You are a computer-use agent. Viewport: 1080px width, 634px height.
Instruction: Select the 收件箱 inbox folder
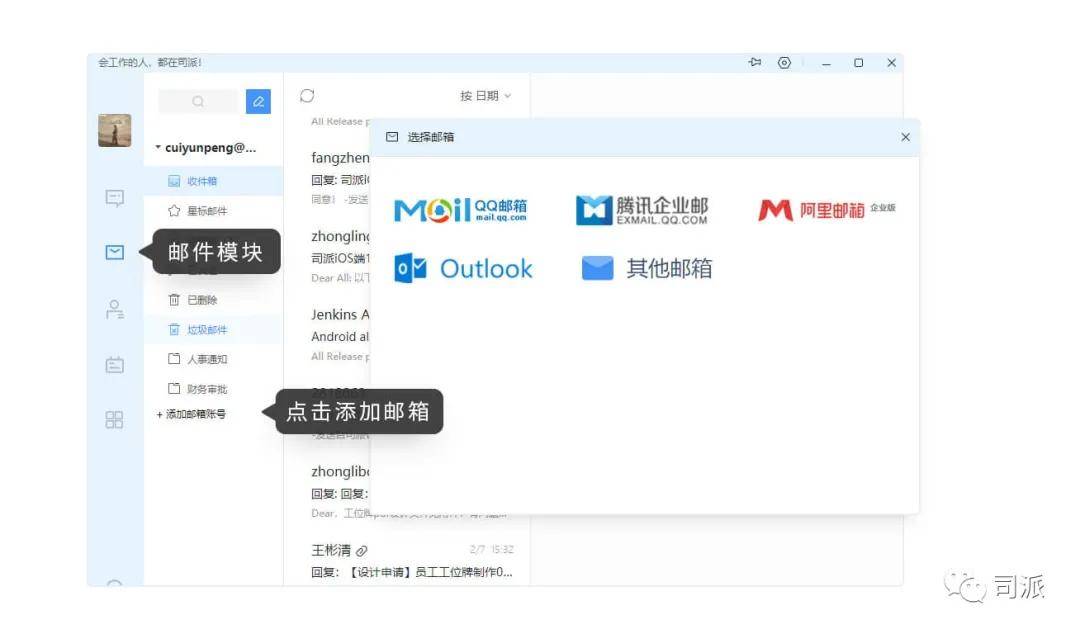pyautogui.click(x=201, y=181)
